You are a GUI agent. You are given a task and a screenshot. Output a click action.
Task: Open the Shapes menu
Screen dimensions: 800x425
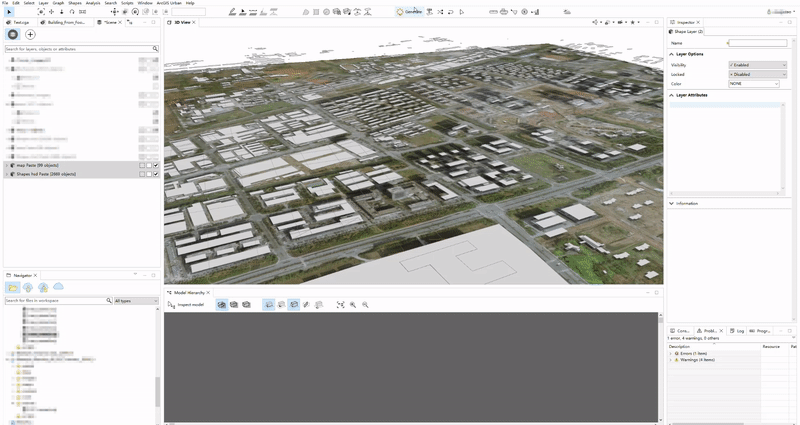pos(74,3)
